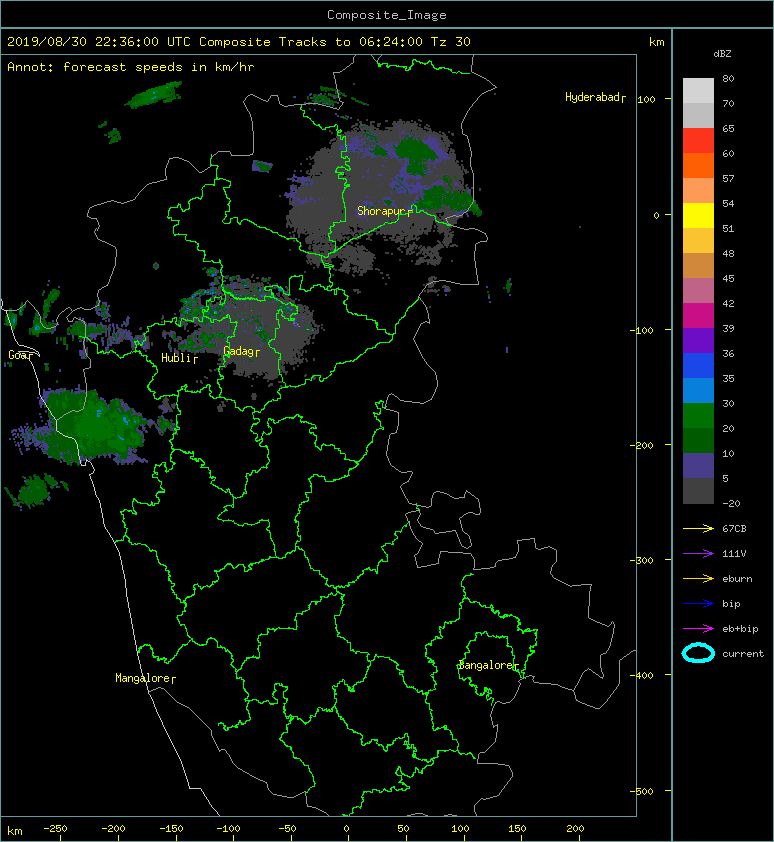Click the 'Annot: forecast speeds in km/hr' text
The width and height of the screenshot is (774, 842).
tap(131, 67)
